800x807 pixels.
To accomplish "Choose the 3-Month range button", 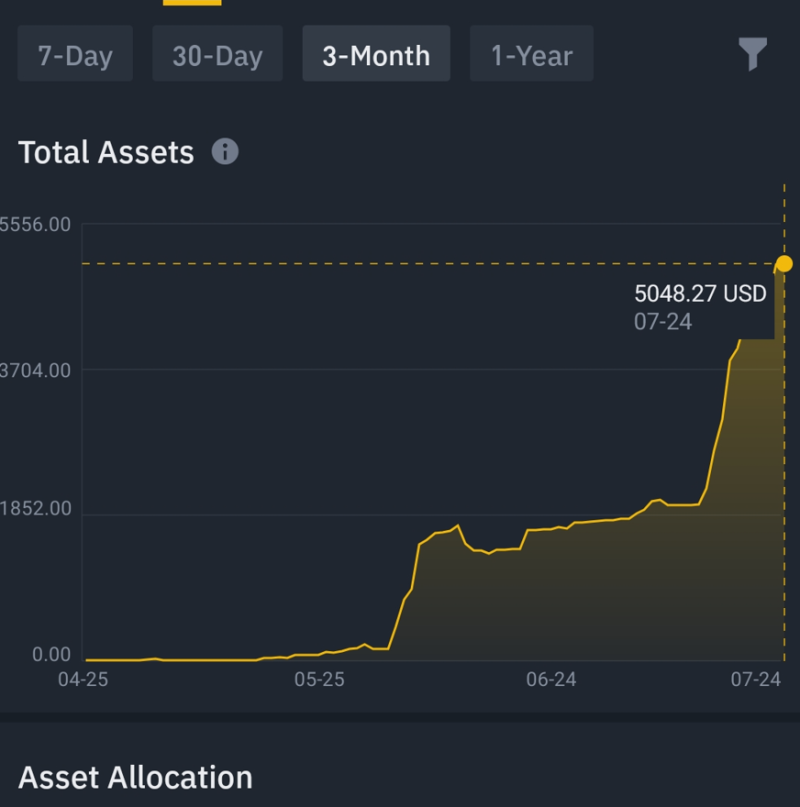I will 376,54.
